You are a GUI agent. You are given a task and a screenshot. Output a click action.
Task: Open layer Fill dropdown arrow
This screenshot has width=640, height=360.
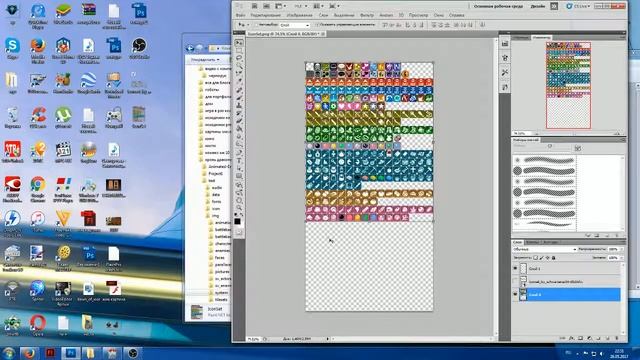pos(622,258)
